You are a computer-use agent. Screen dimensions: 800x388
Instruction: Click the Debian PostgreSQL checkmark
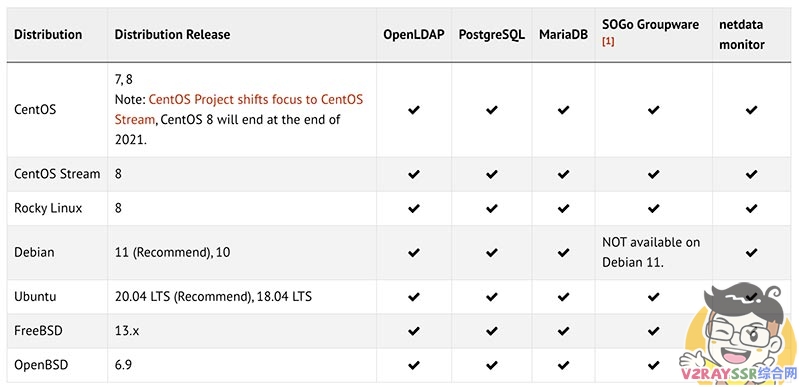(491, 252)
